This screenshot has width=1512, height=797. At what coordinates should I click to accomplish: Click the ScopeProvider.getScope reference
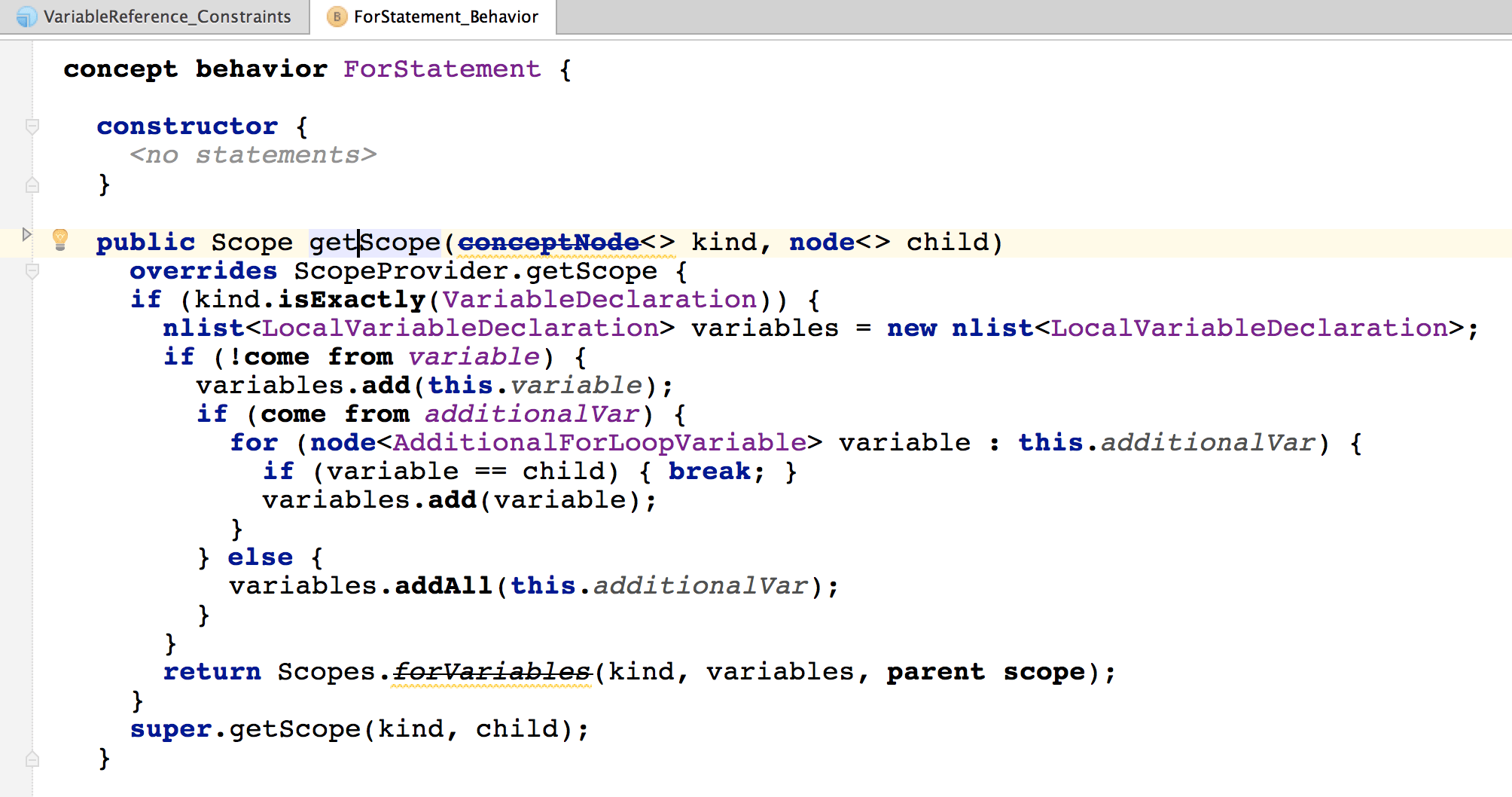point(476,271)
